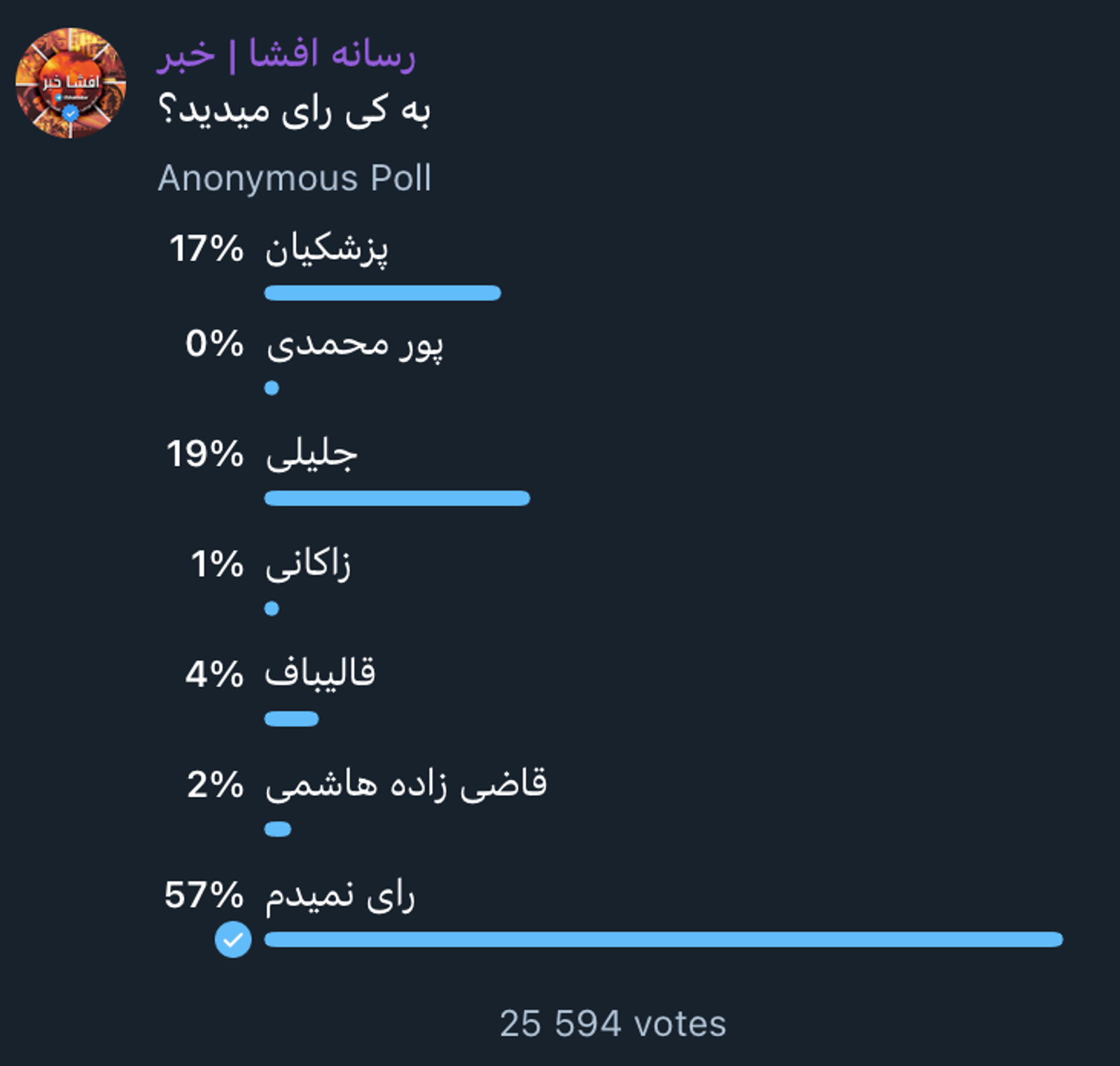Click the قالیباف 4% result bar
Viewport: 1120px width, 1066px height.
coord(291,719)
